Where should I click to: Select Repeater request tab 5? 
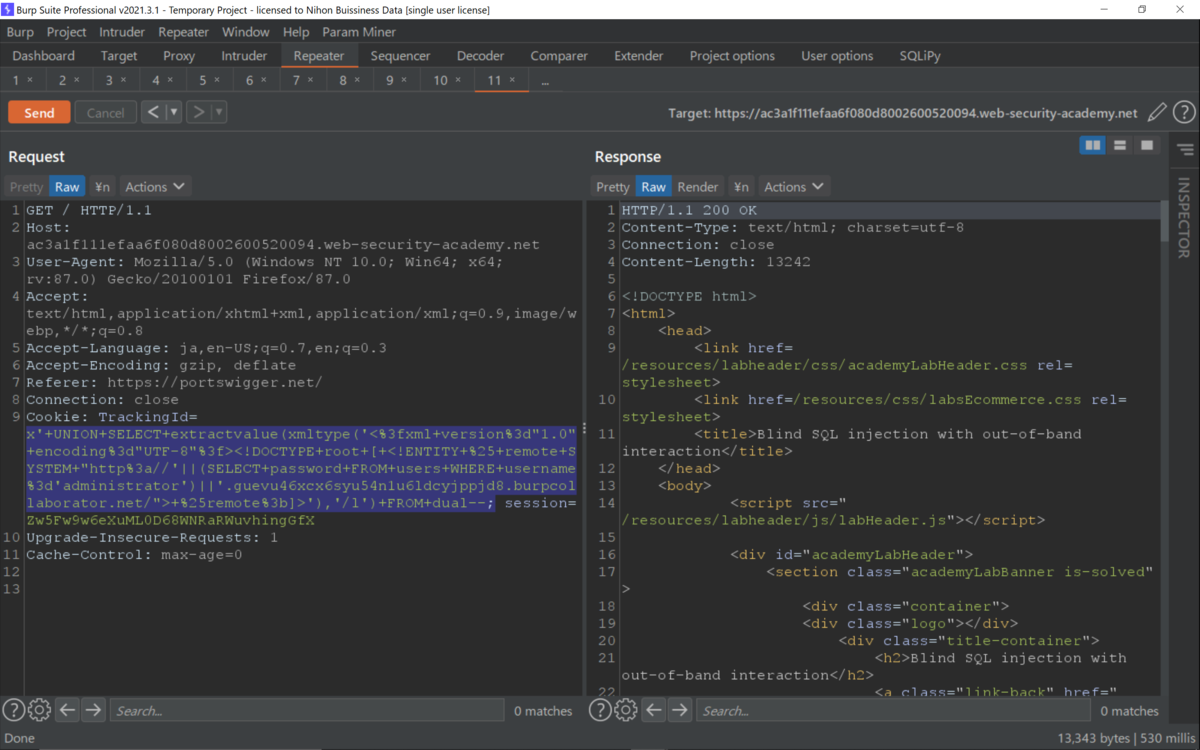coord(209,80)
